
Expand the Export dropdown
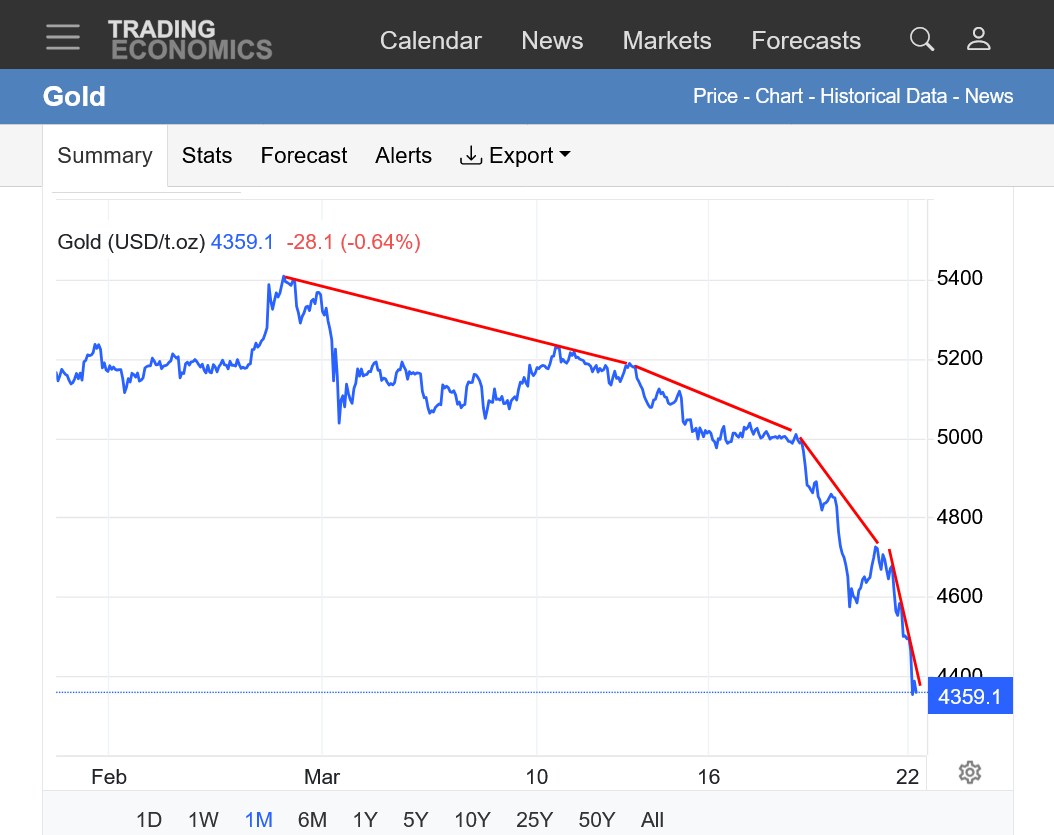pos(515,156)
